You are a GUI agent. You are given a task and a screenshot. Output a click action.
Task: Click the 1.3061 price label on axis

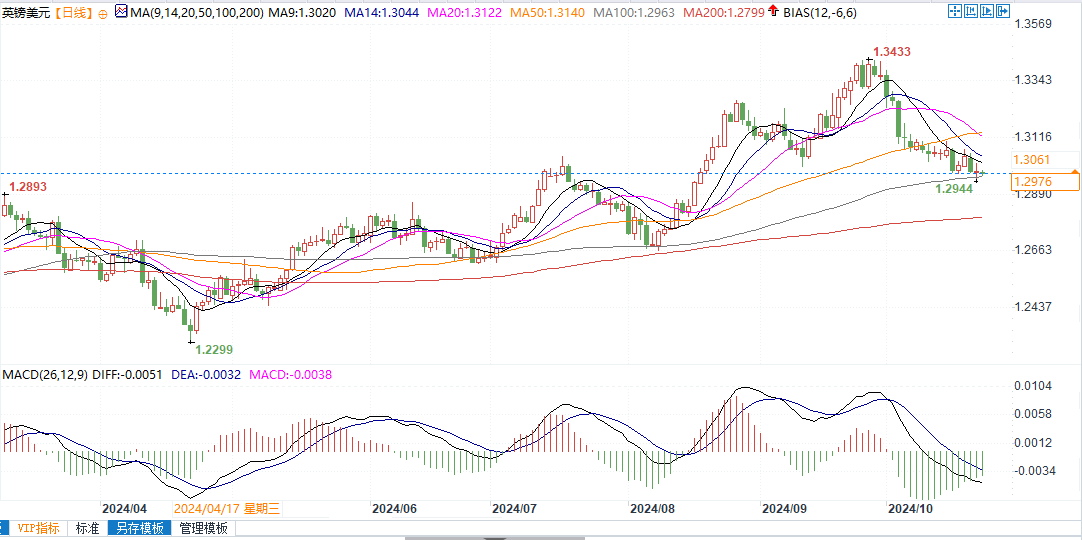(1031, 160)
